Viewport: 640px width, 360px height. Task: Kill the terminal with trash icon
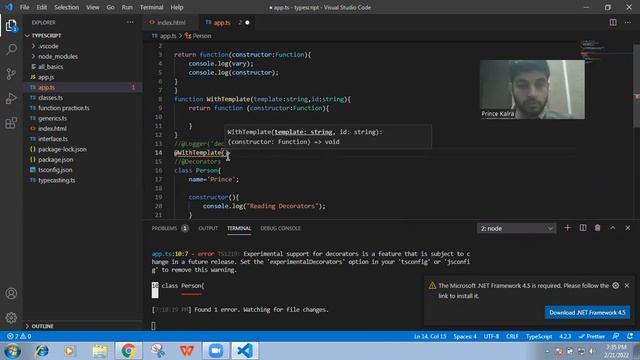pos(598,228)
